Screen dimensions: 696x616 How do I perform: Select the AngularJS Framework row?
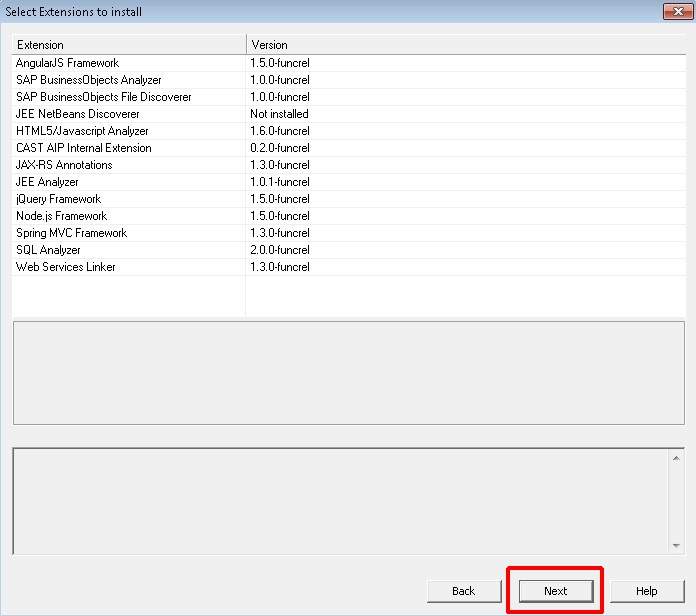349,63
